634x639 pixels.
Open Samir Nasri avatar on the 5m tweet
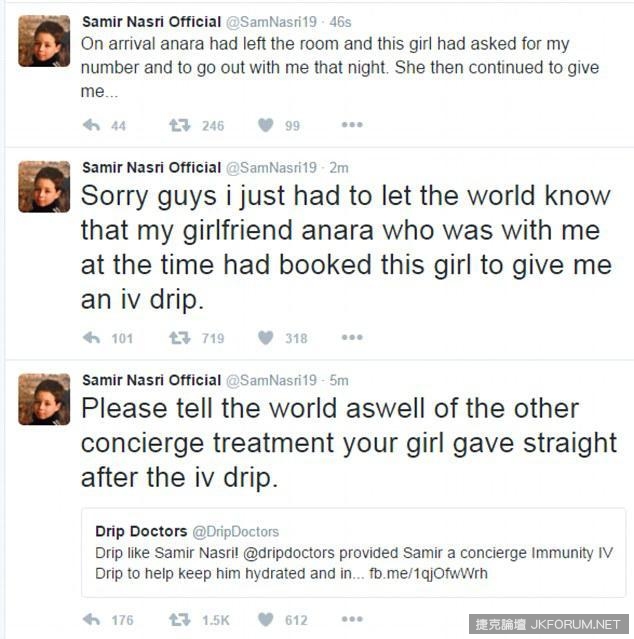pos(44,399)
